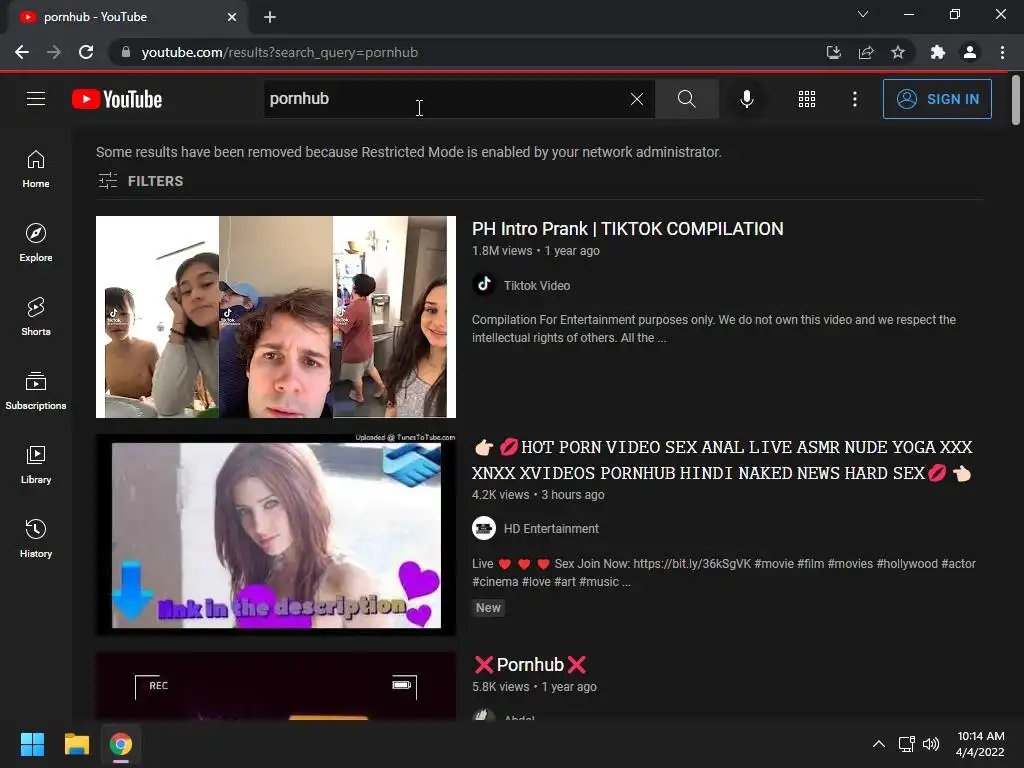View site info via the lock icon

[x=125, y=52]
